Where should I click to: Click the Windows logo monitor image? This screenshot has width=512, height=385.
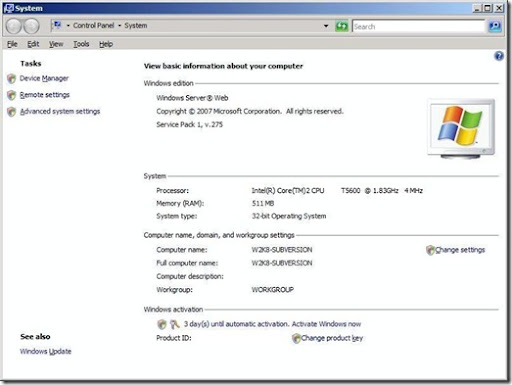[x=461, y=128]
